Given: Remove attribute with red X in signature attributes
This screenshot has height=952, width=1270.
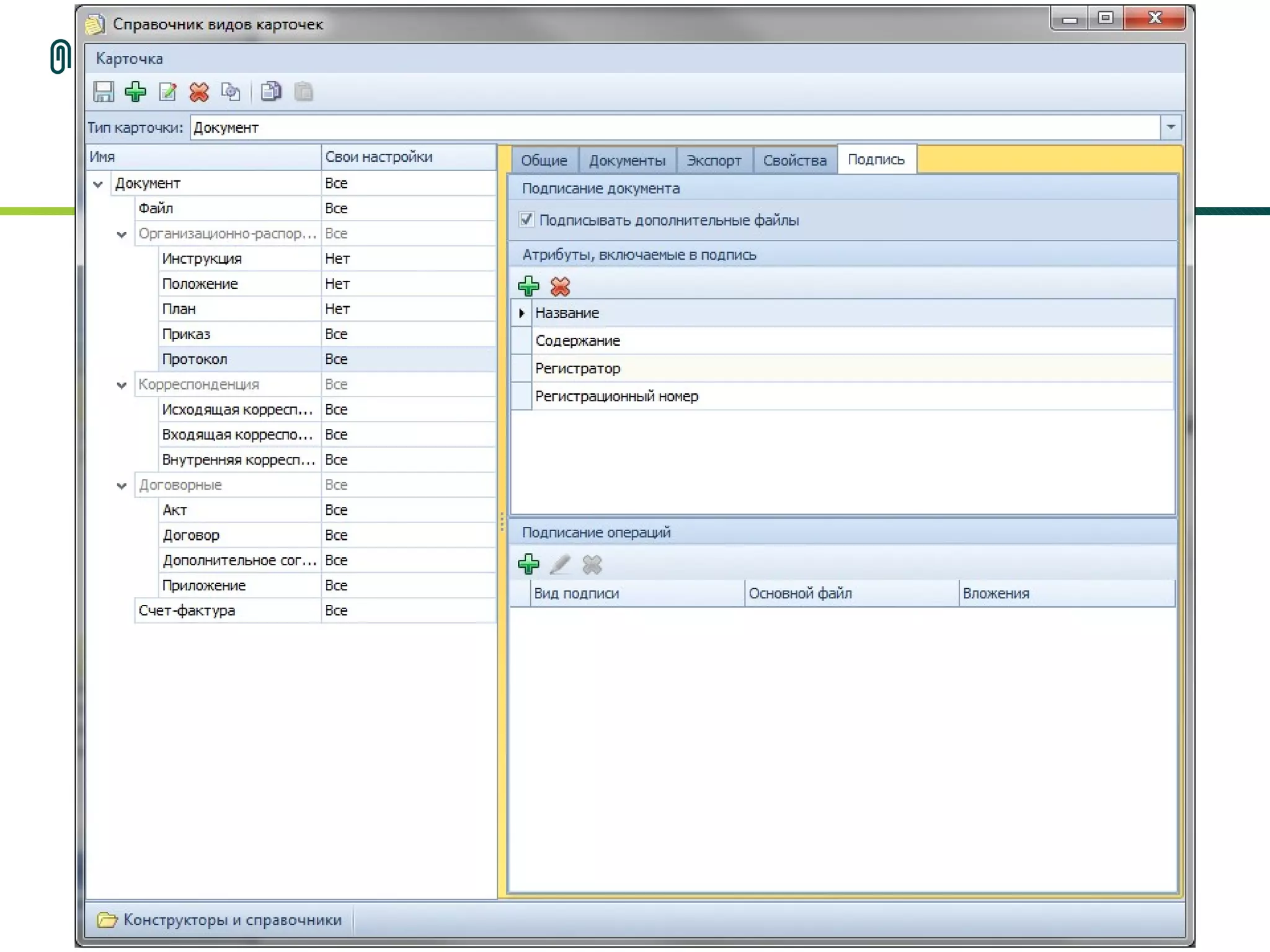Looking at the screenshot, I should 560,286.
